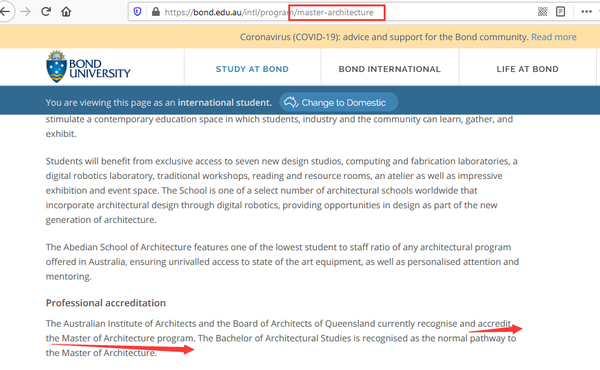Click Read more COVID-19 link
The height and width of the screenshot is (370, 600).
tap(554, 37)
